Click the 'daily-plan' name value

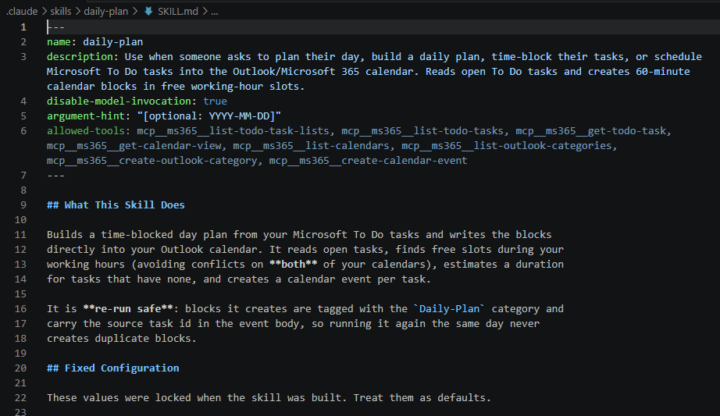pyautogui.click(x=113, y=42)
